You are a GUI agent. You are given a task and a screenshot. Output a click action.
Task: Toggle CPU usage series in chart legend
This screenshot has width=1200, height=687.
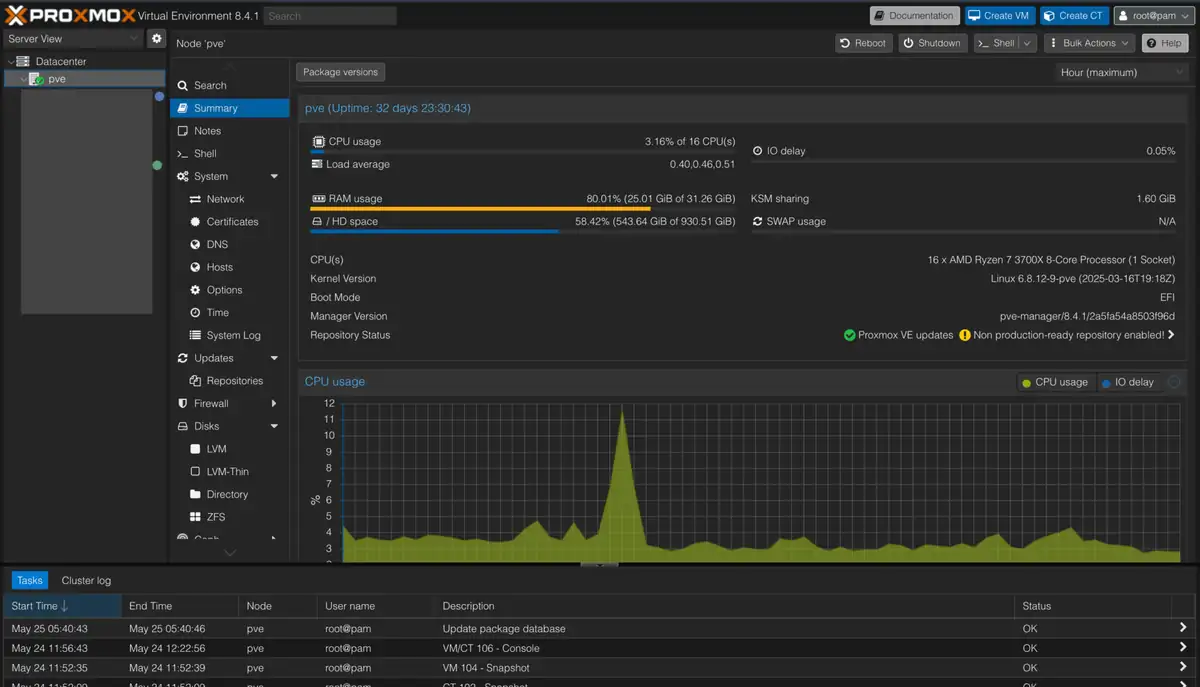point(1054,382)
